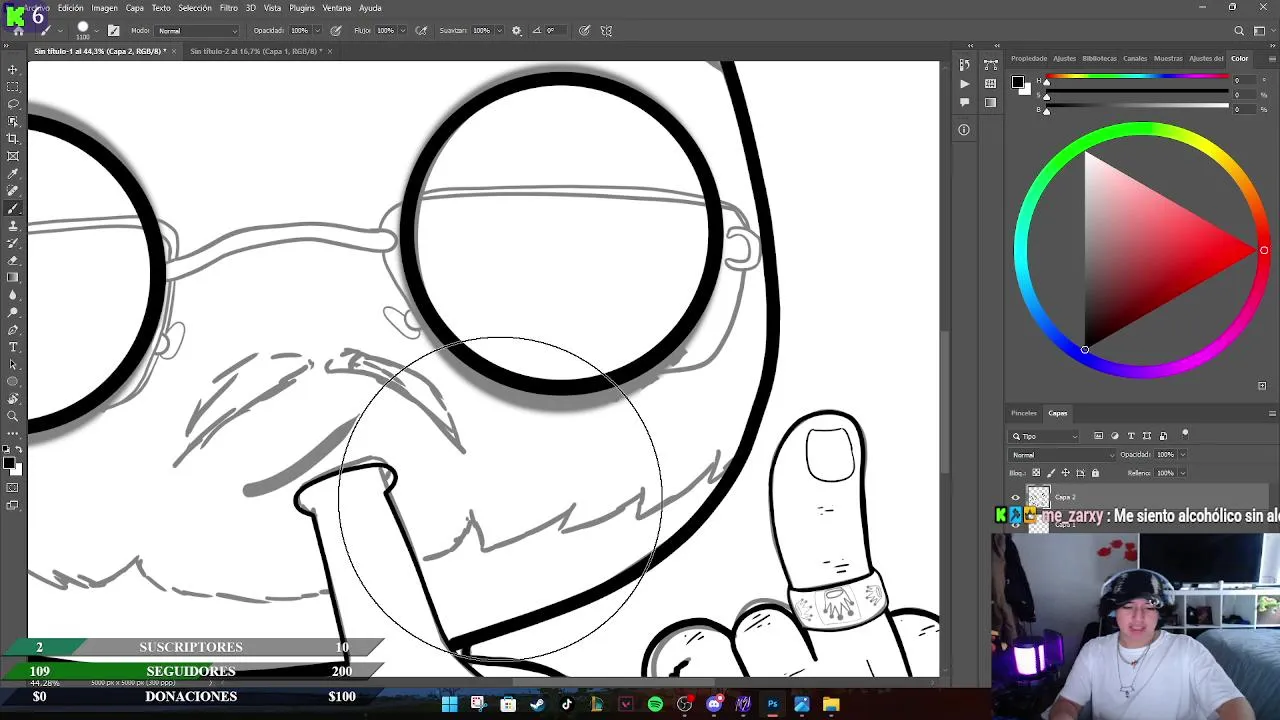
Task: Open Layers panel options menu
Action: (x=1272, y=413)
